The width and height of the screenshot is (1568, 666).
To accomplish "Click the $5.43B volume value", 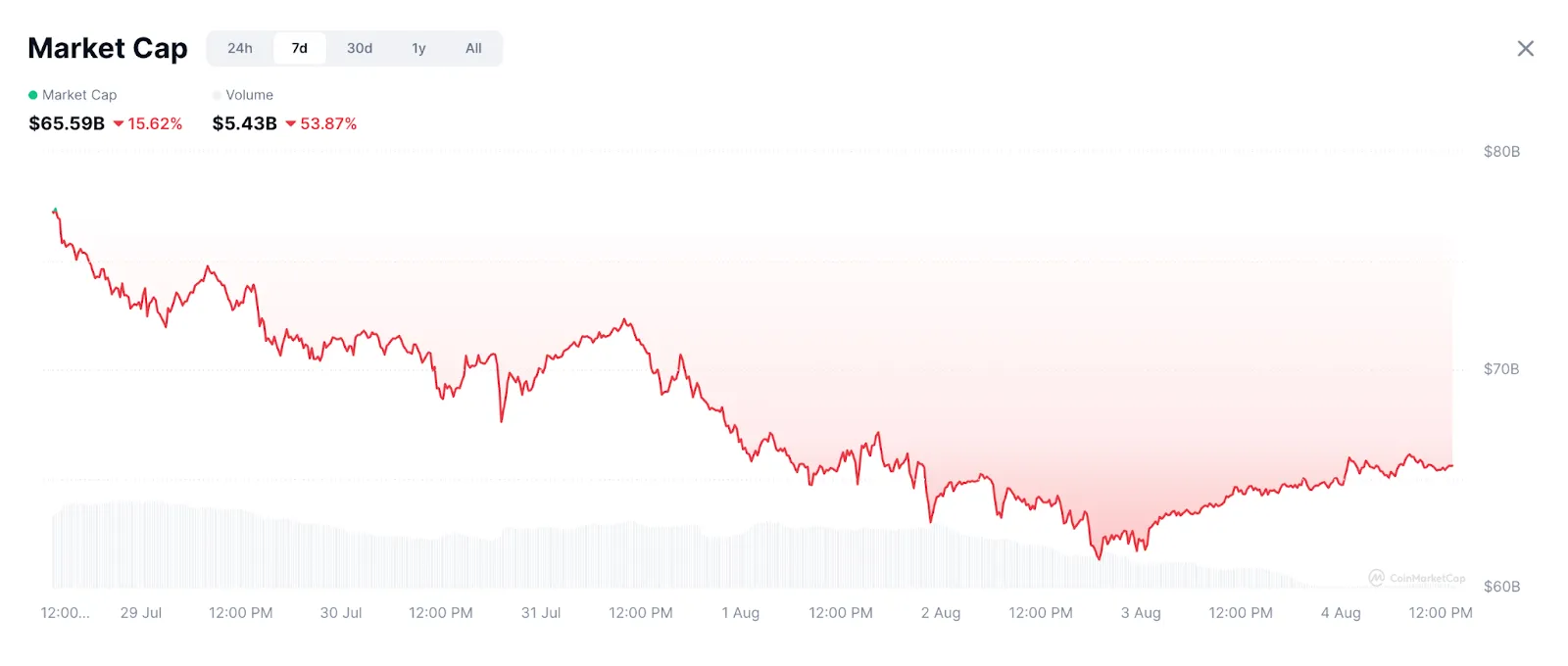I will 245,123.
